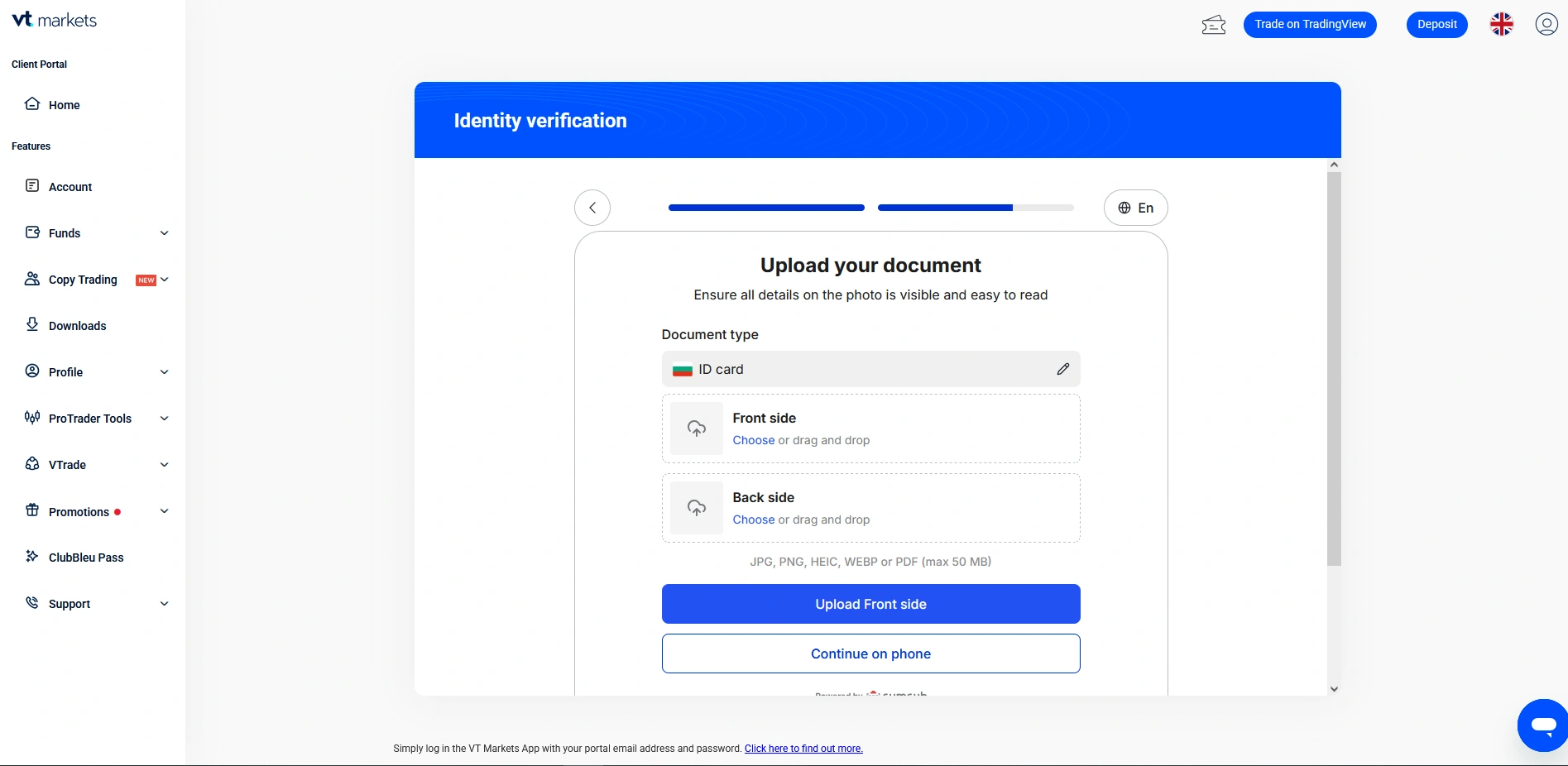This screenshot has height=766, width=1568.
Task: Click the back arrow in verification form
Action: coord(592,208)
